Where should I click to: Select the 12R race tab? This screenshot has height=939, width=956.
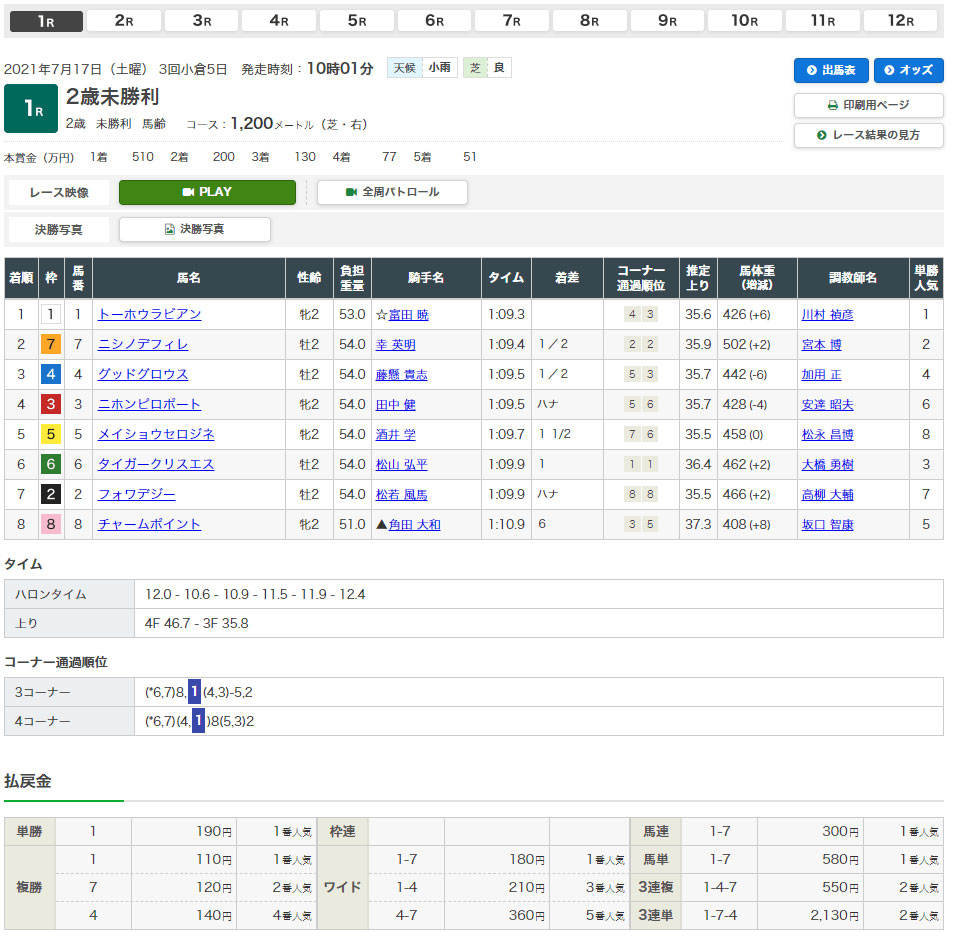coord(900,20)
